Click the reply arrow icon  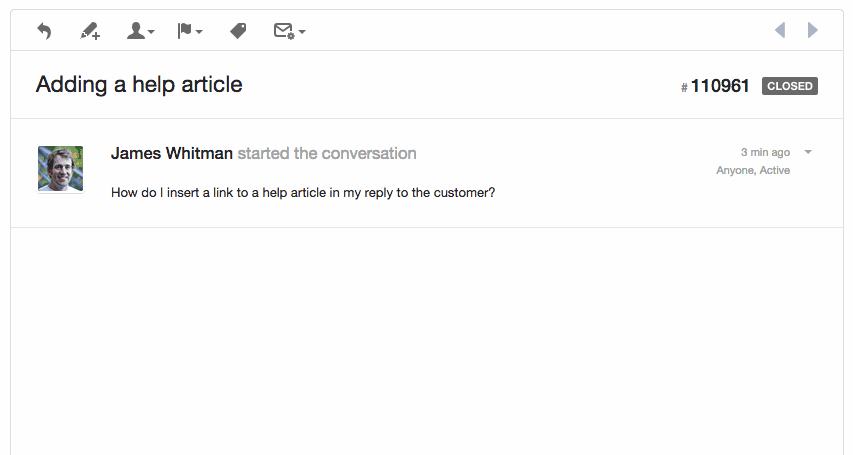tap(44, 31)
